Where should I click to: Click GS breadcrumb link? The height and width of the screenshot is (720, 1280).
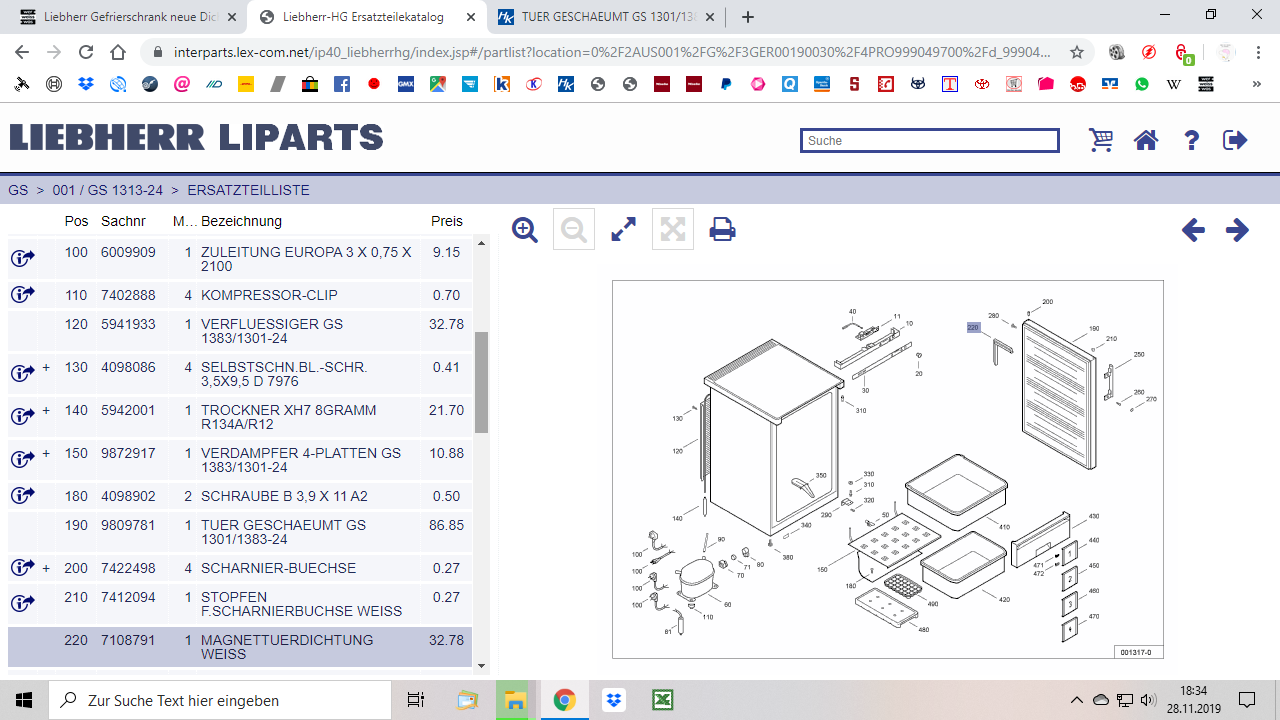point(18,190)
